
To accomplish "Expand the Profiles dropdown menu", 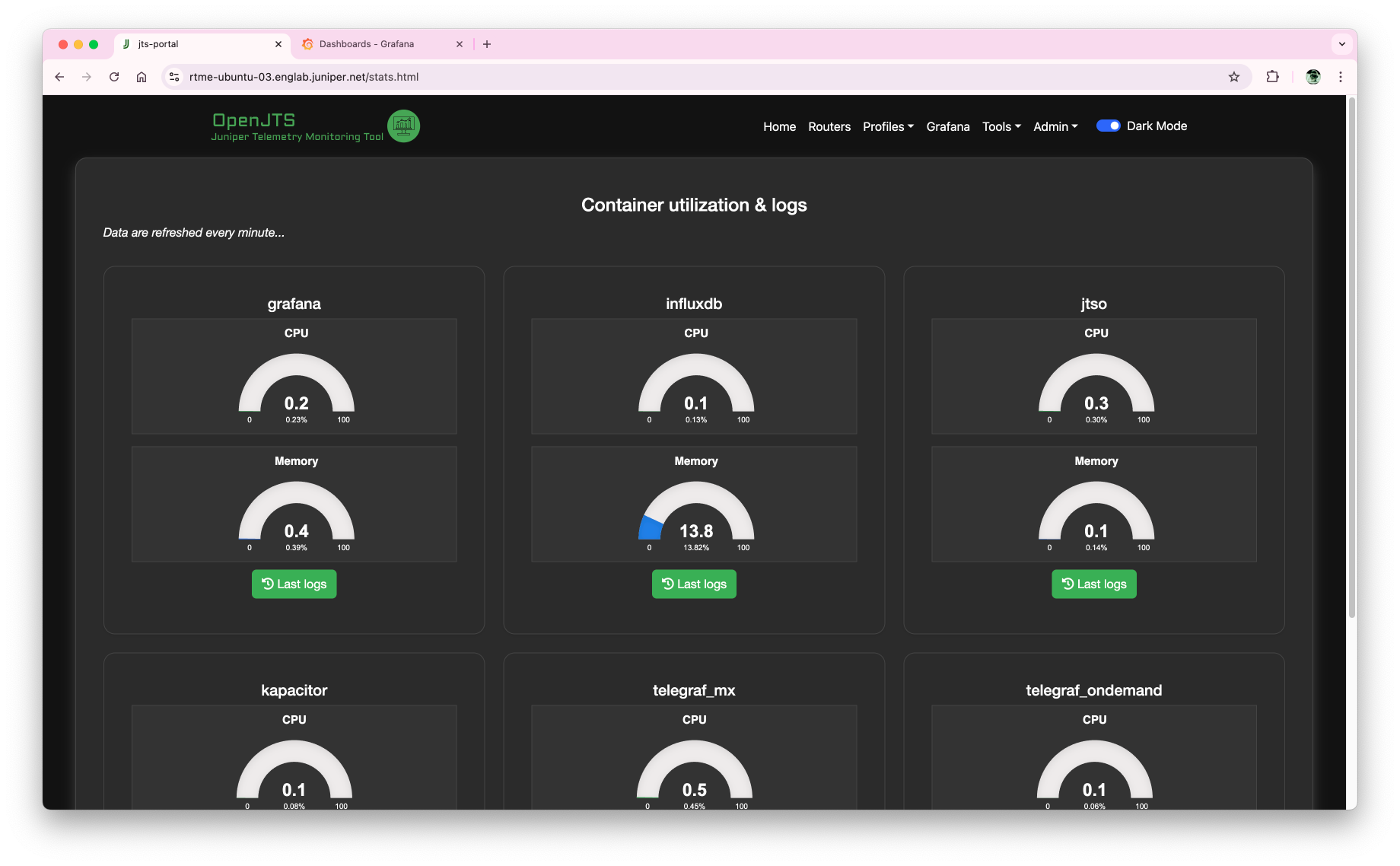I will [888, 127].
